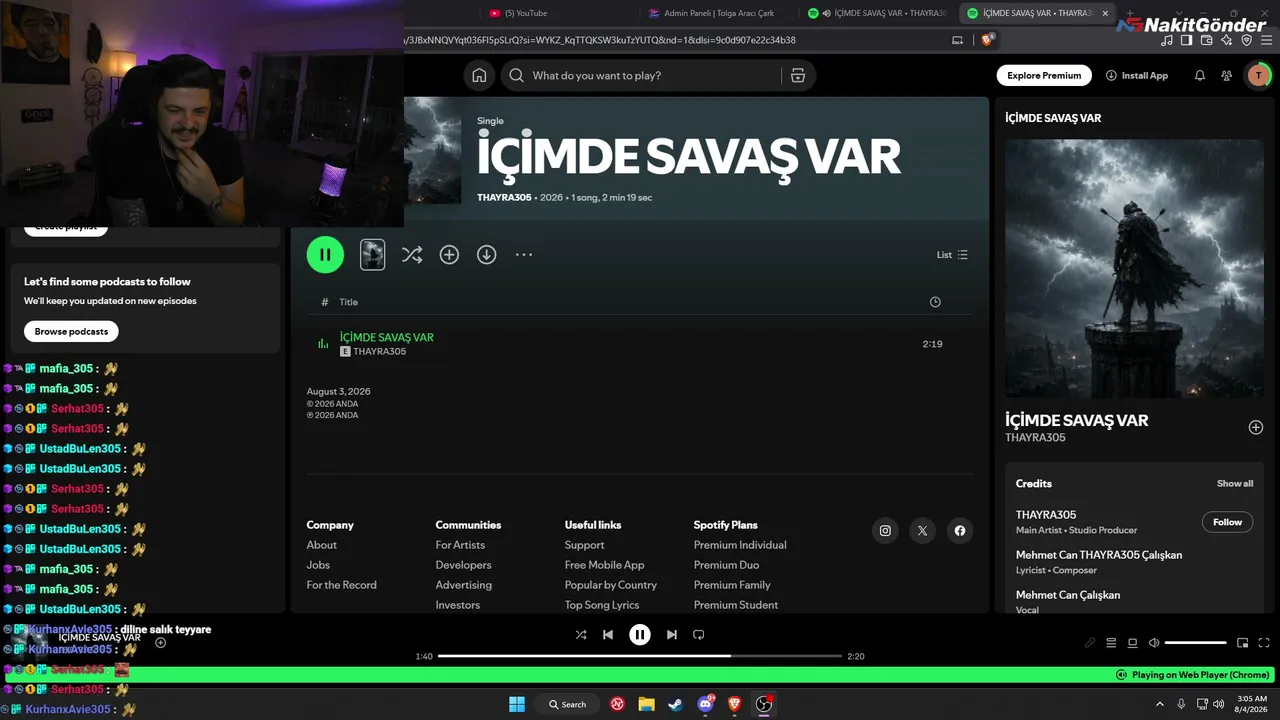Open the Browse icon in the search bar
Viewport: 1280px width, 720px height.
[798, 75]
